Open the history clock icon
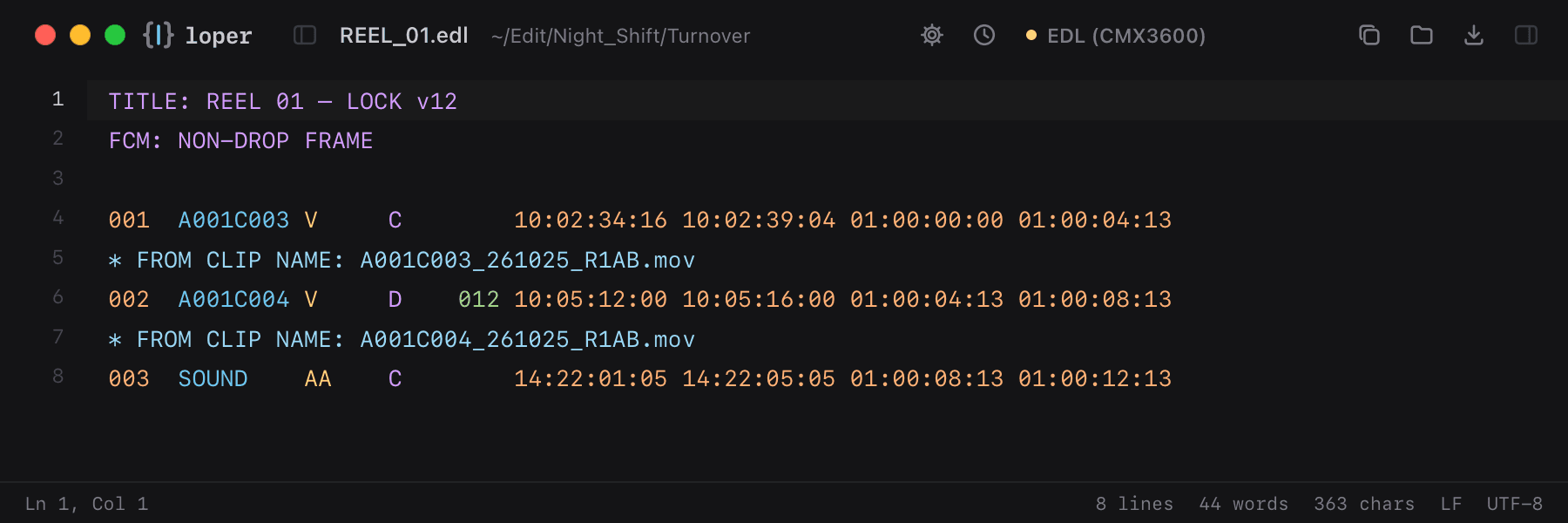Image resolution: width=1568 pixels, height=523 pixels. [x=984, y=35]
